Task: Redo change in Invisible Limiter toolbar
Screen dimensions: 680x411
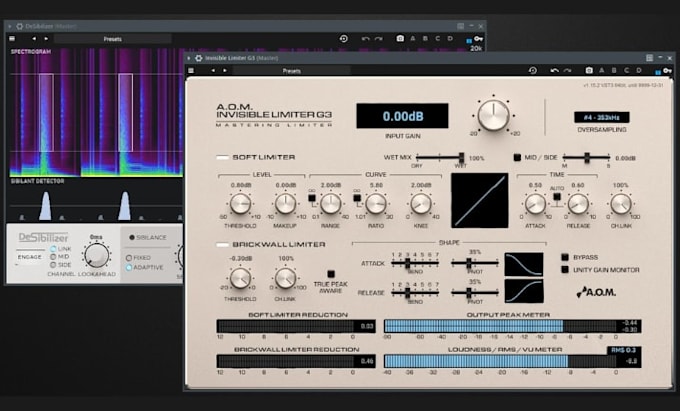Action: click(567, 70)
